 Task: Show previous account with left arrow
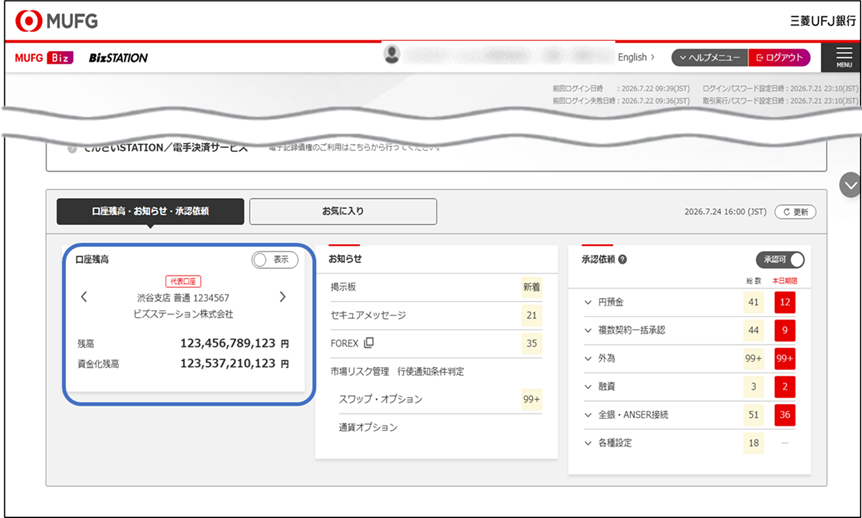pyautogui.click(x=84, y=297)
